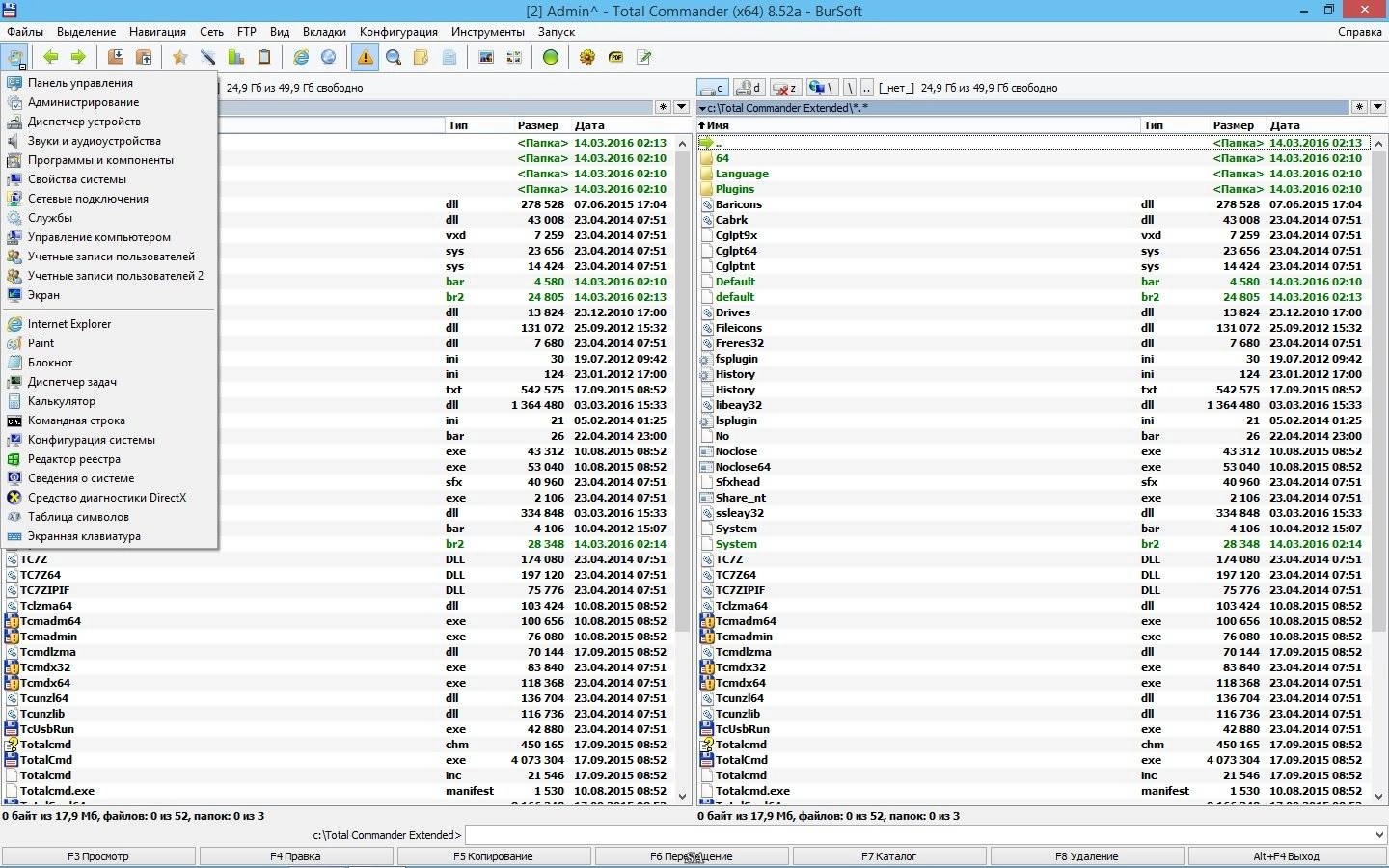Click the triangle before right panel path

701,108
